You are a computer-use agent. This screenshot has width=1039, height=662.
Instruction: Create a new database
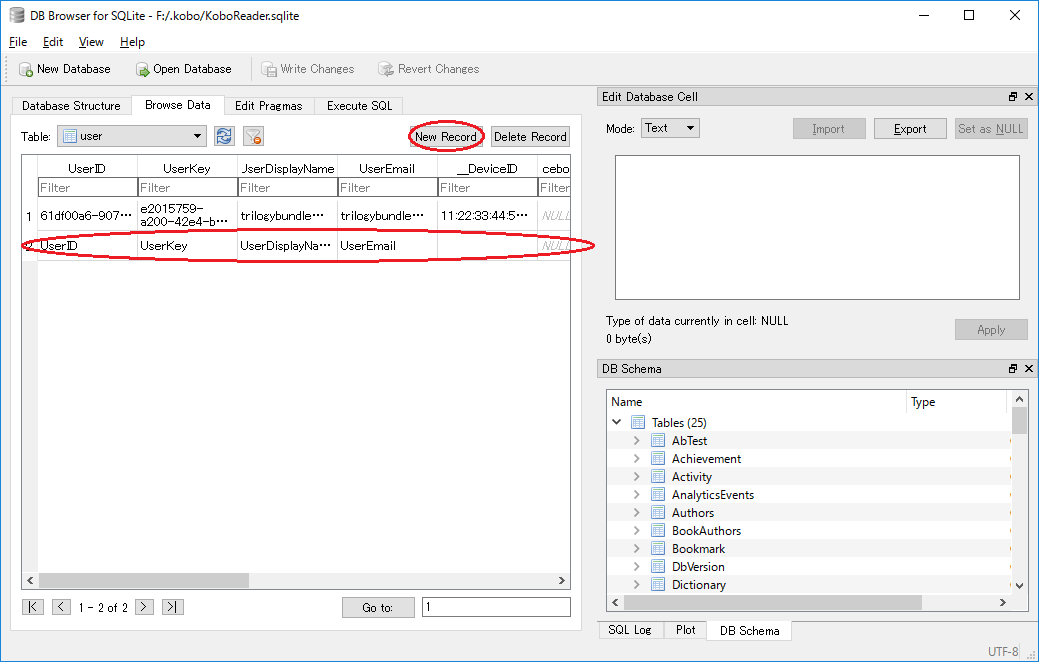click(64, 69)
